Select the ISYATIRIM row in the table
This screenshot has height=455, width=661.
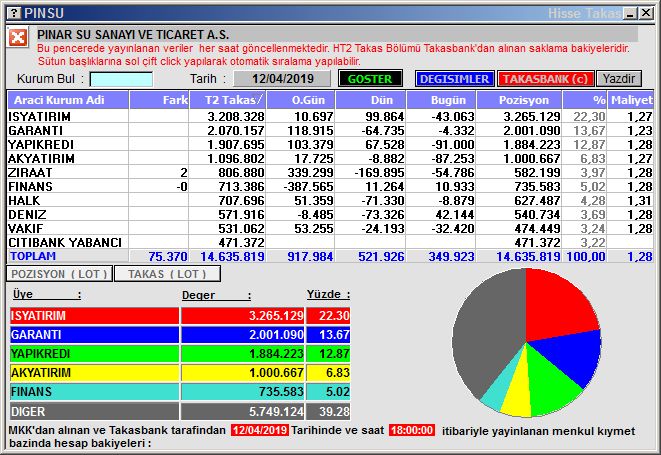pos(330,116)
